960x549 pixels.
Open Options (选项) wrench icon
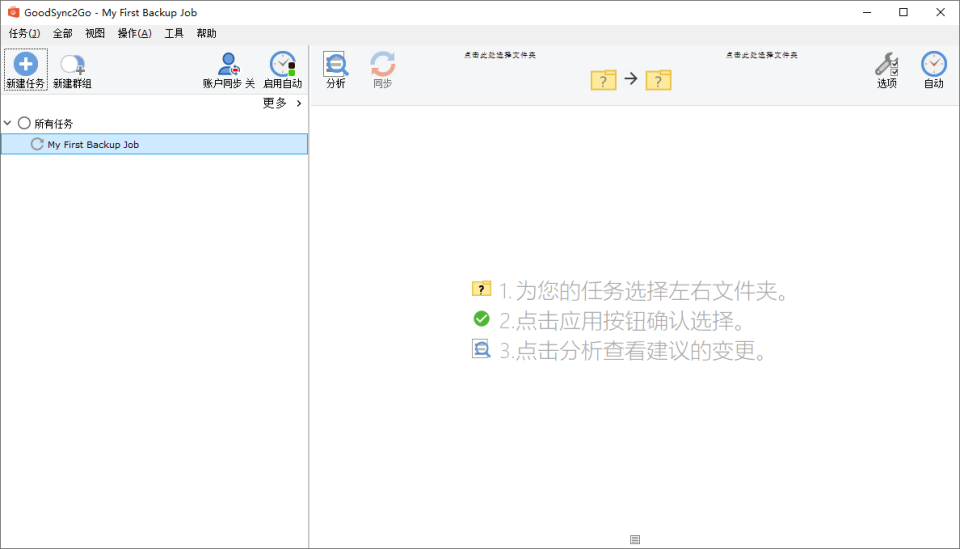coord(887,64)
